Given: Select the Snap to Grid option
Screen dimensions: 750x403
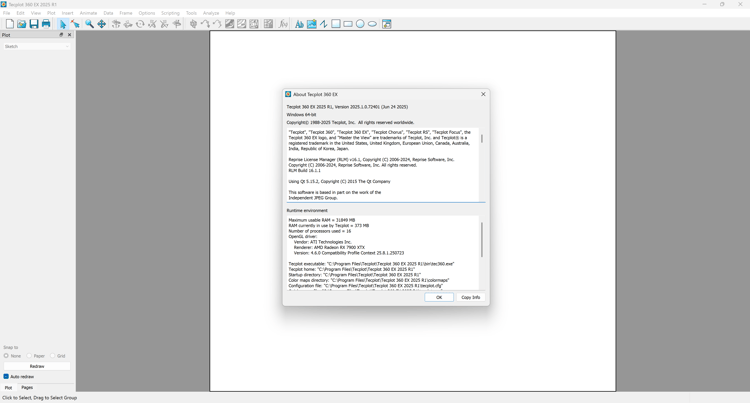Looking at the screenshot, I should click(x=53, y=356).
